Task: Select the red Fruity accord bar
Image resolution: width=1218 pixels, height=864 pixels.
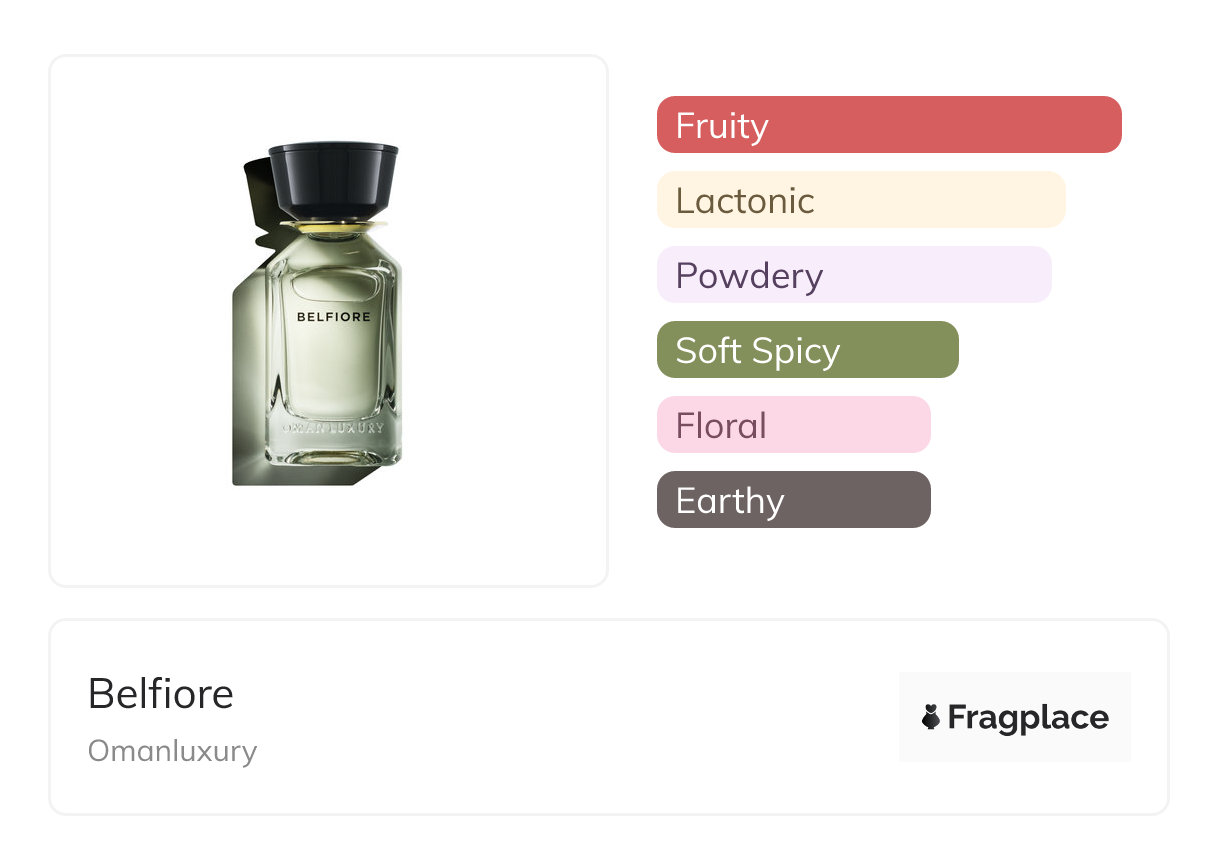Action: [x=888, y=125]
